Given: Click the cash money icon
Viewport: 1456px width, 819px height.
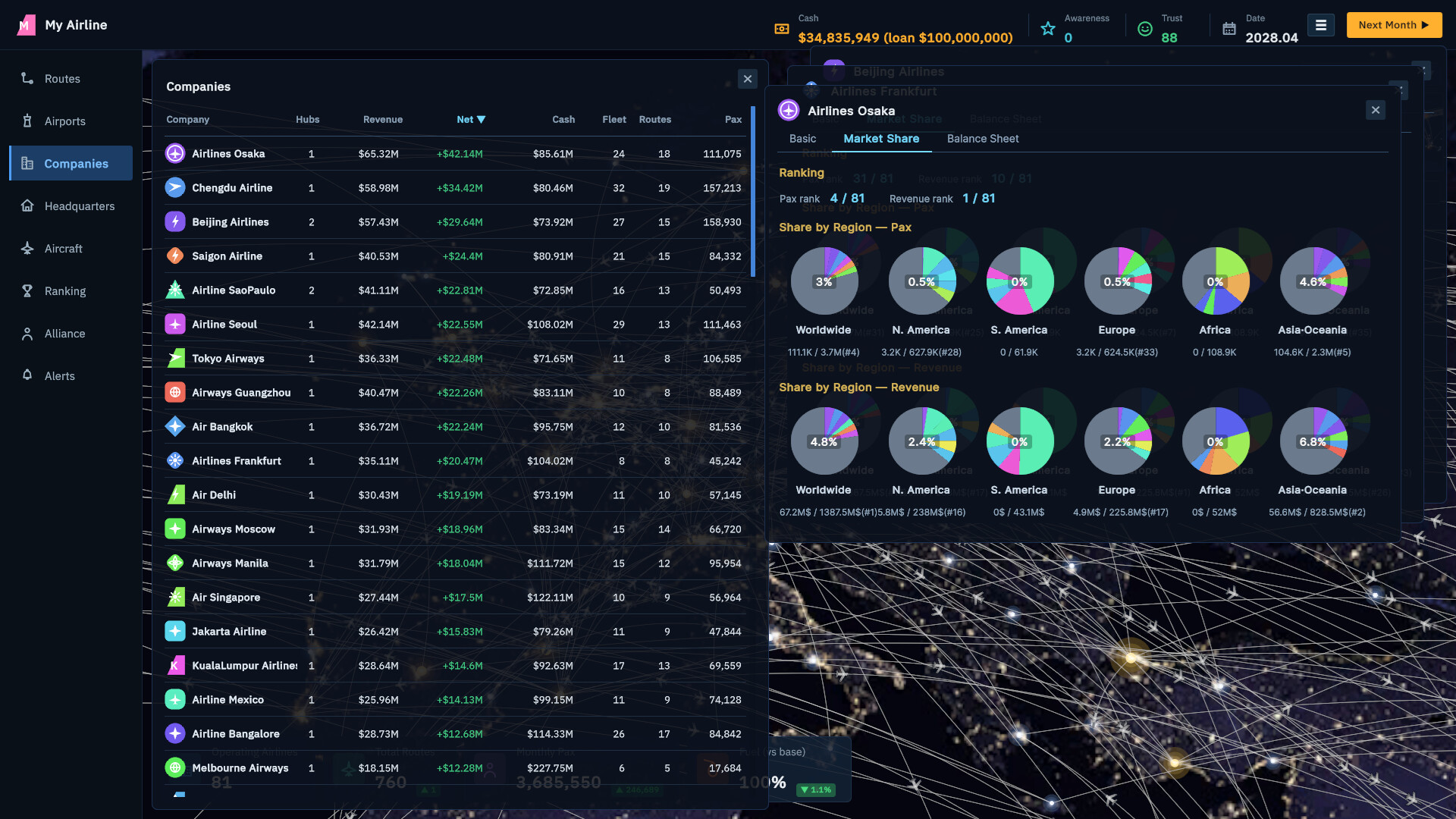Looking at the screenshot, I should click(782, 29).
